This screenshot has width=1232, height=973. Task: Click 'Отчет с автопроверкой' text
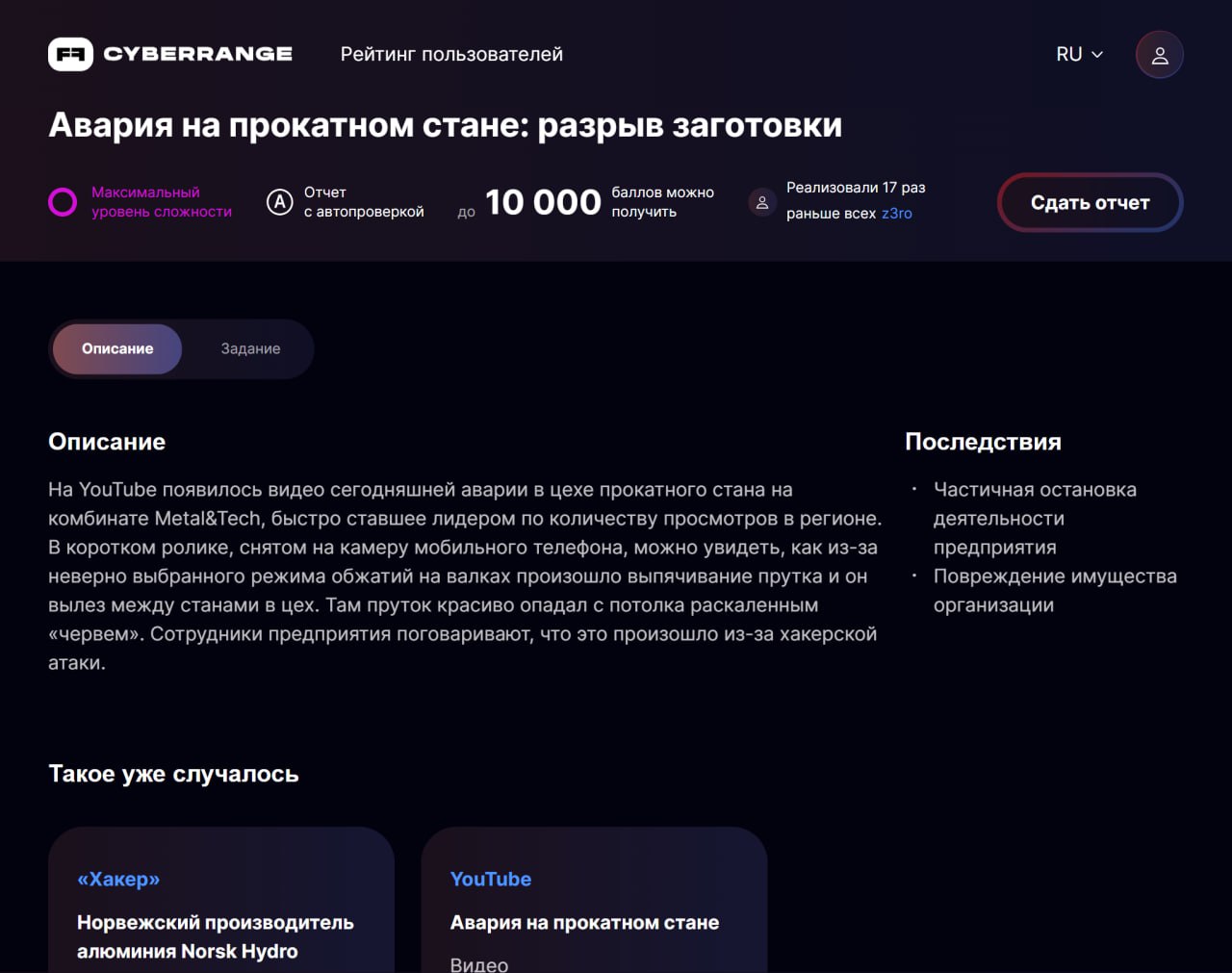tap(364, 202)
